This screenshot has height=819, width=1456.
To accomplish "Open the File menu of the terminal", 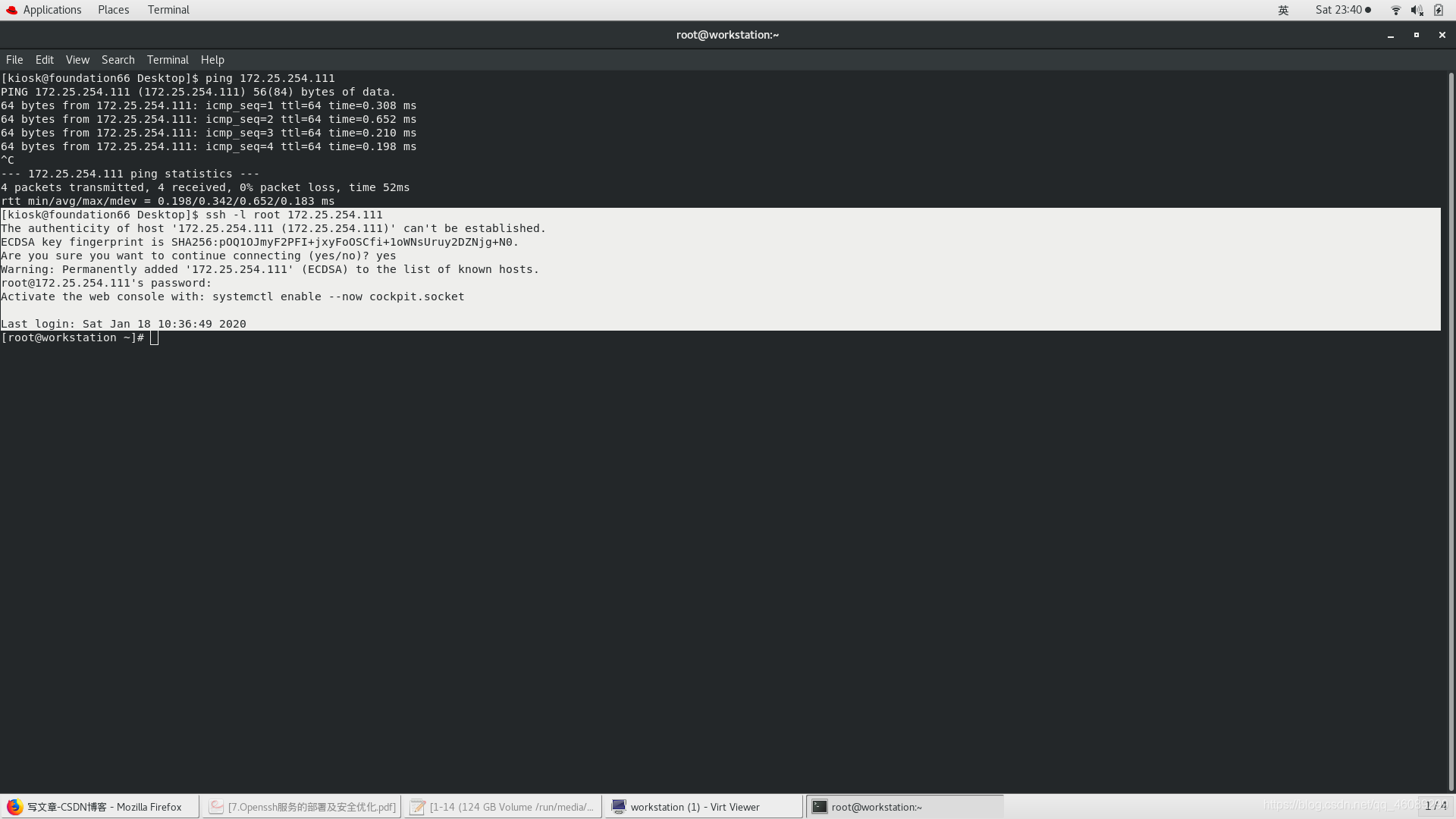I will (14, 60).
